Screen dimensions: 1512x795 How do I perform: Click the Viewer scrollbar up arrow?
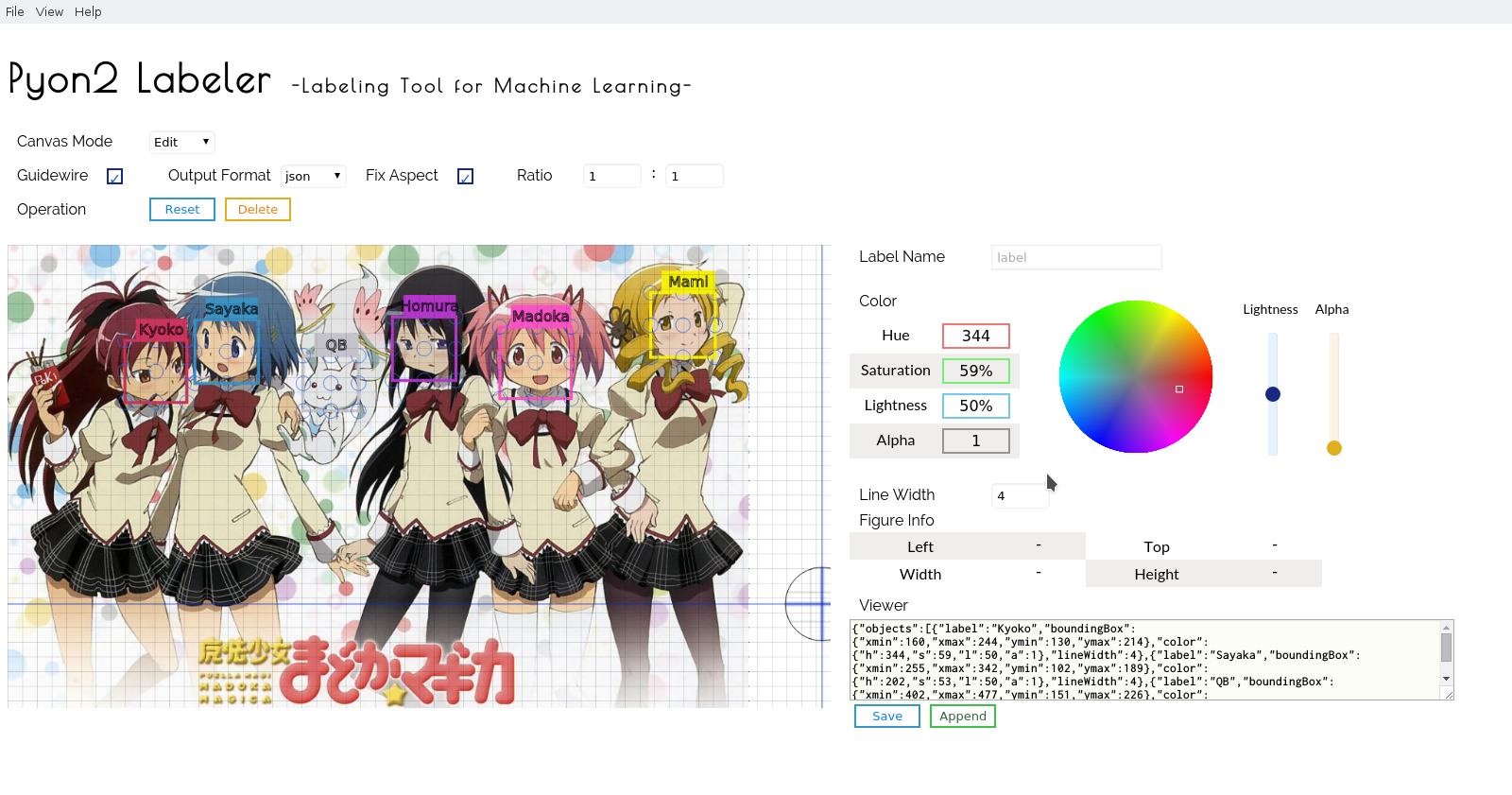tap(1446, 627)
